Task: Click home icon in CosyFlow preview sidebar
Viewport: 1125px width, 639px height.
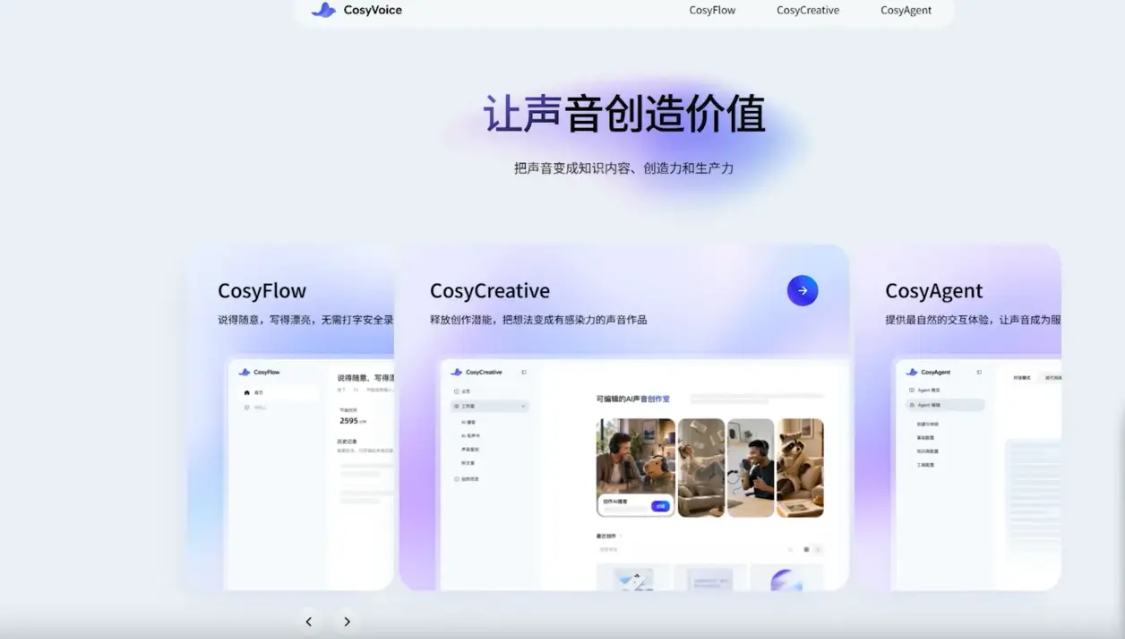Action: [x=247, y=392]
